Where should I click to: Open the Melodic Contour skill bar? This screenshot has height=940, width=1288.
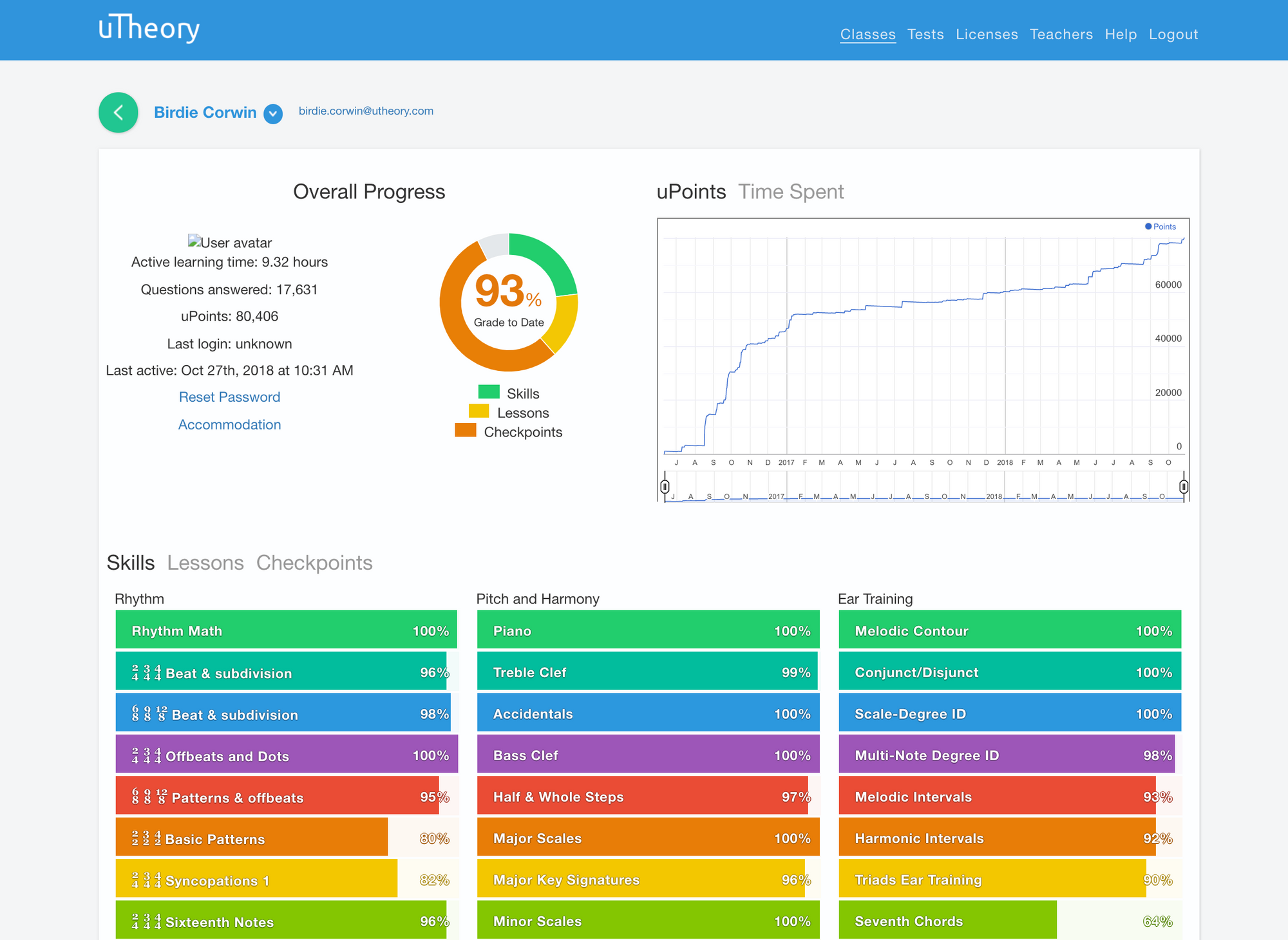click(1010, 630)
